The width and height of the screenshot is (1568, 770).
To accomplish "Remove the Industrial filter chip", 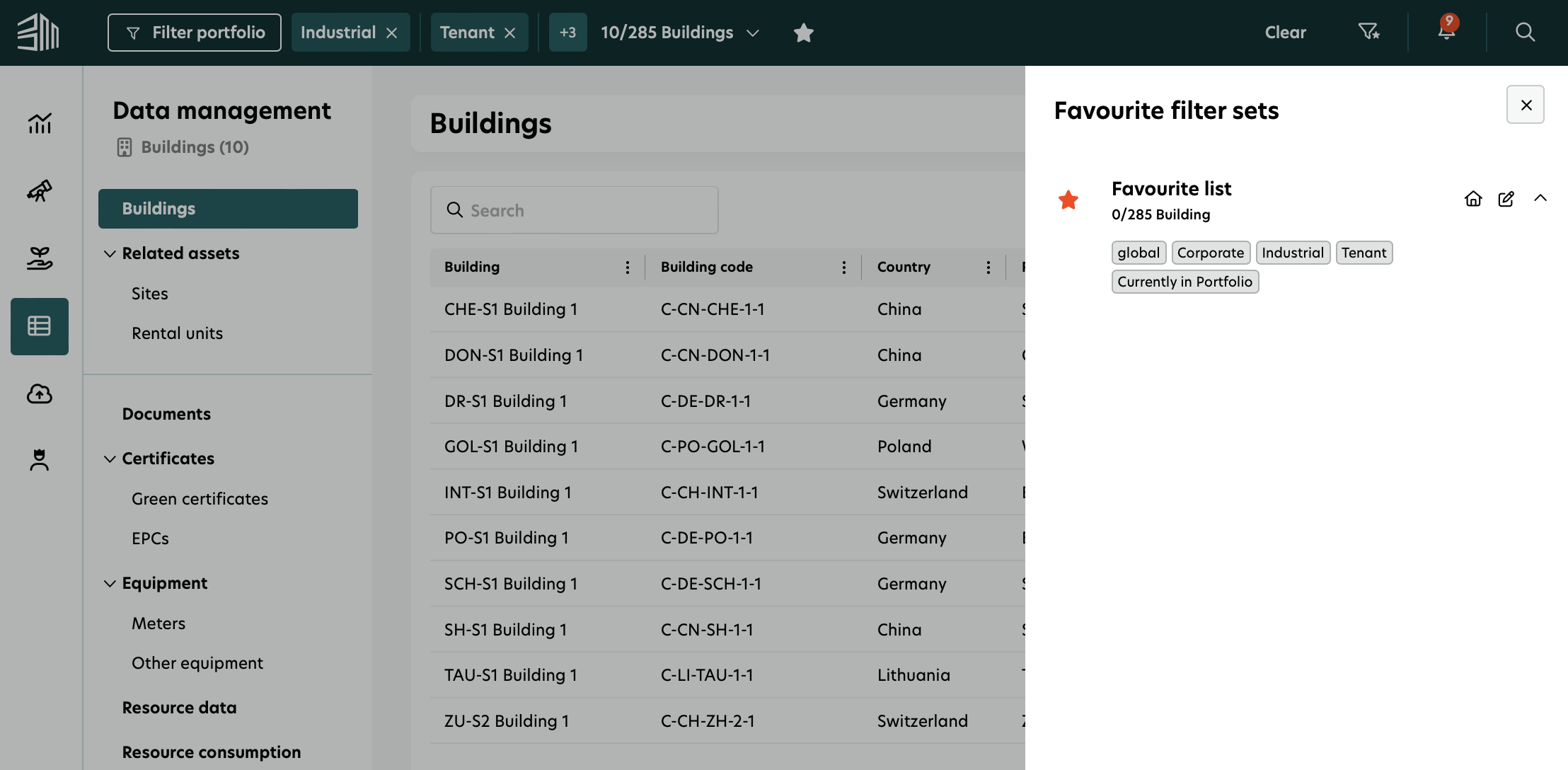I will (392, 33).
